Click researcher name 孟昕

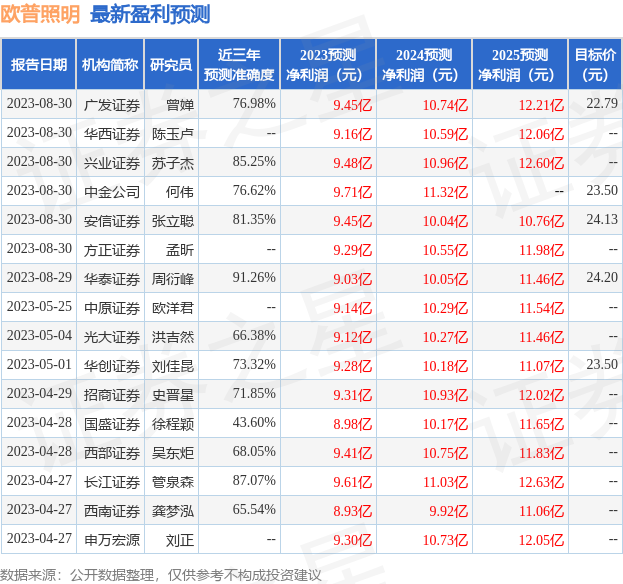180,250
